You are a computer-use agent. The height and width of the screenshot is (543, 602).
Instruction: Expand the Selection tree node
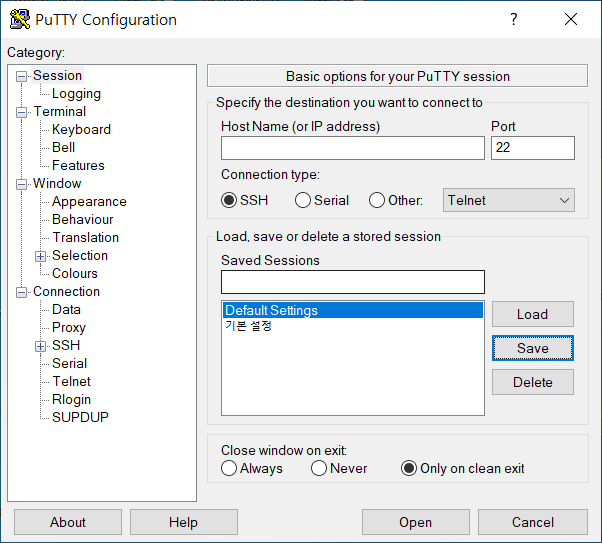[40, 256]
